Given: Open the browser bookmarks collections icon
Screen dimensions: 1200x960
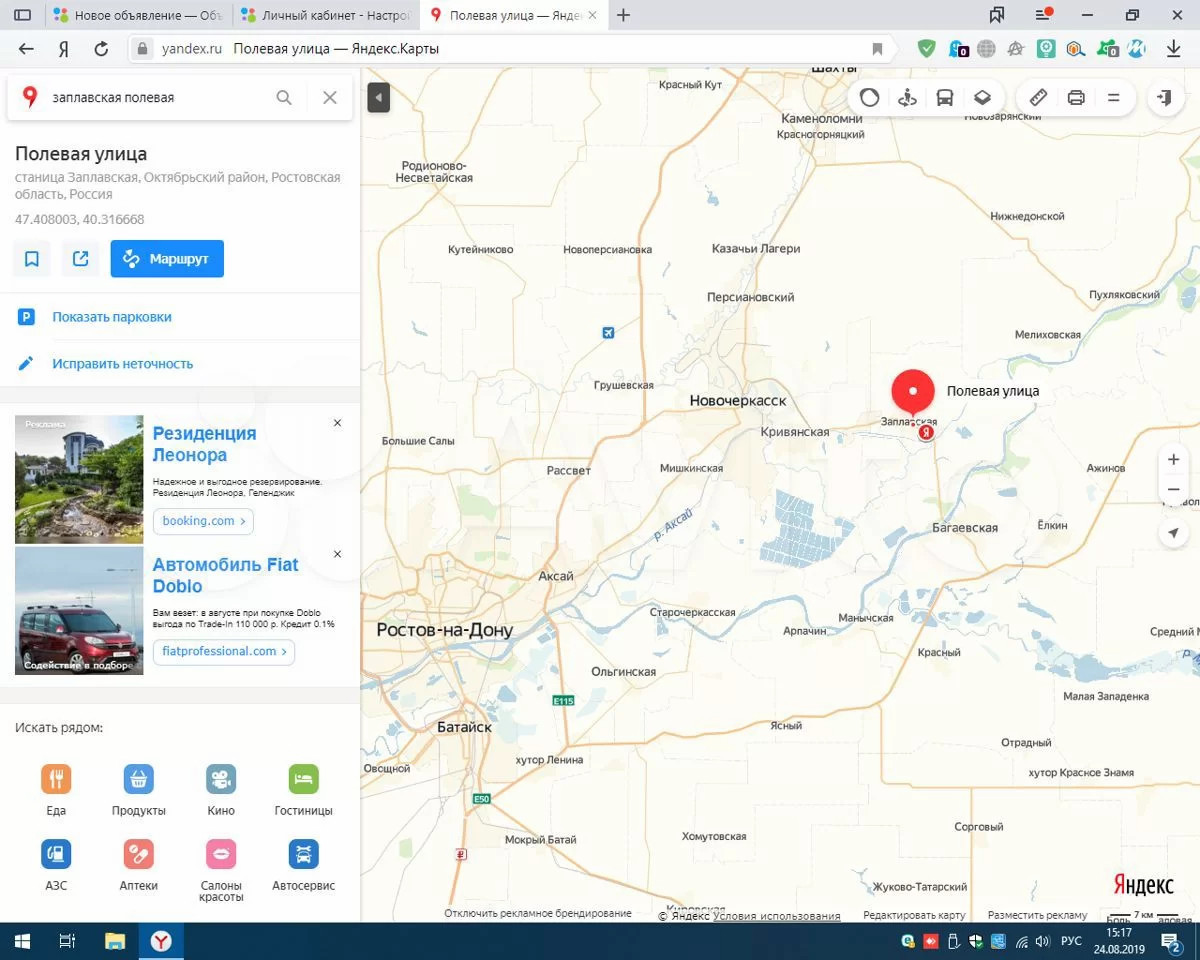Looking at the screenshot, I should point(997,15).
